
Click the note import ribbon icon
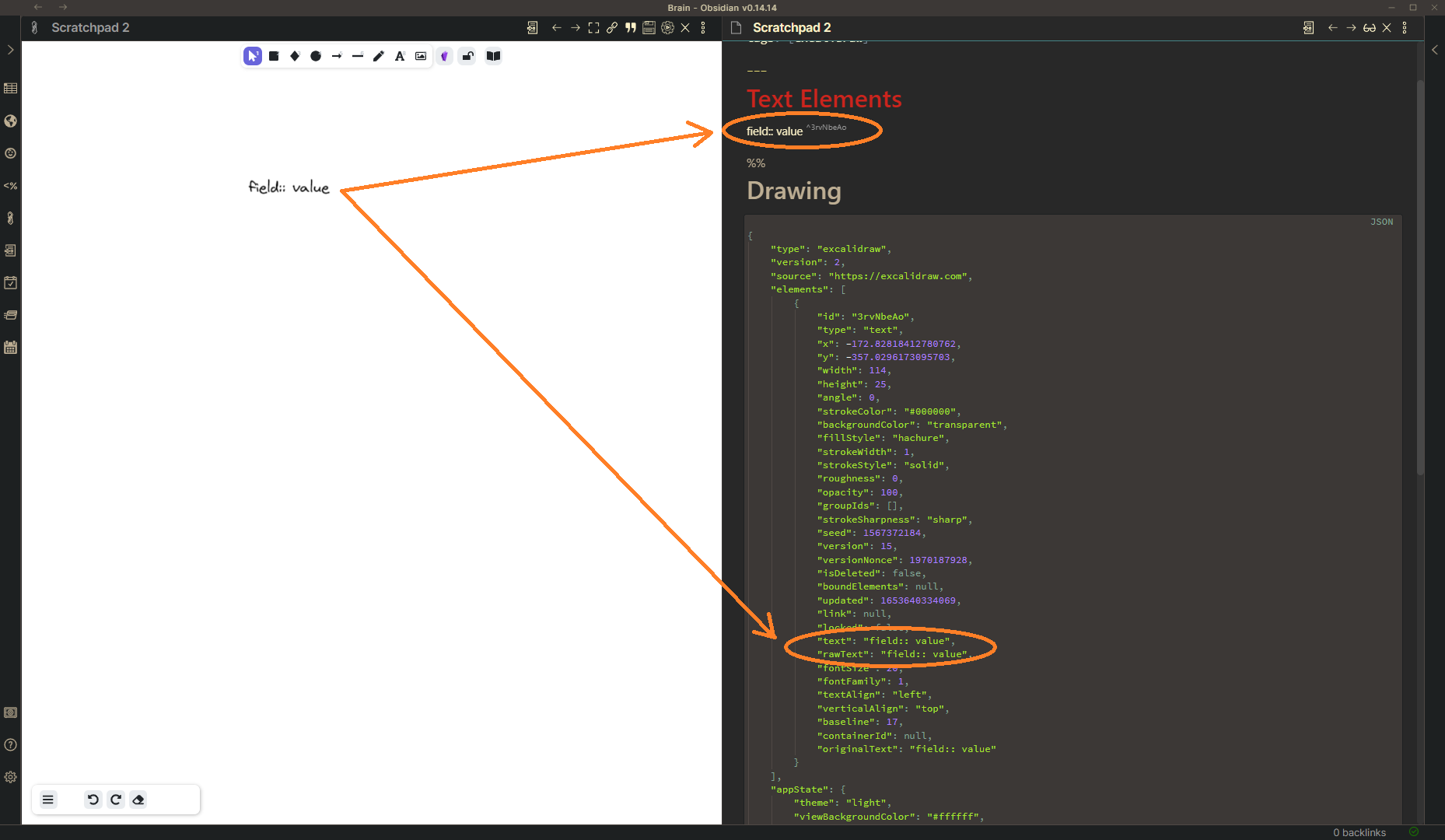coord(10,250)
